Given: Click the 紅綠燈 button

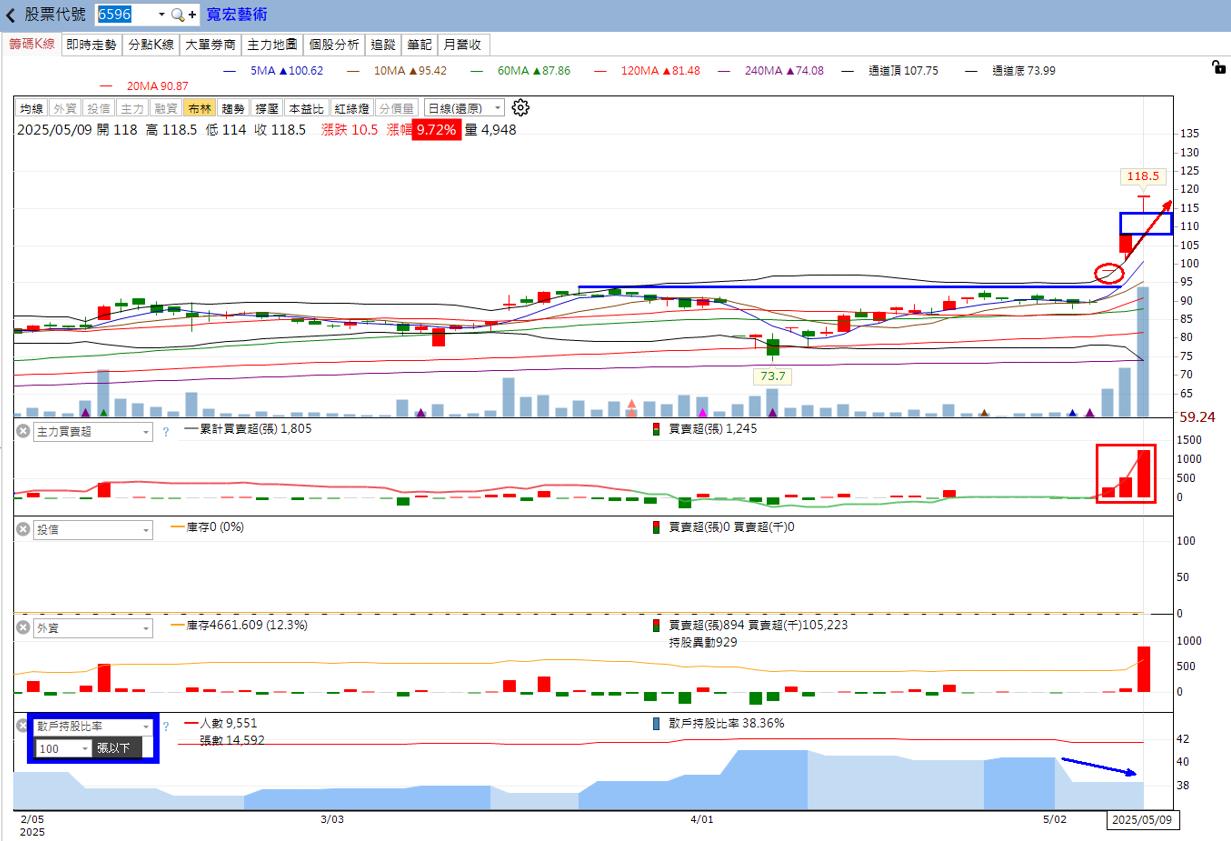Looking at the screenshot, I should point(353,108).
